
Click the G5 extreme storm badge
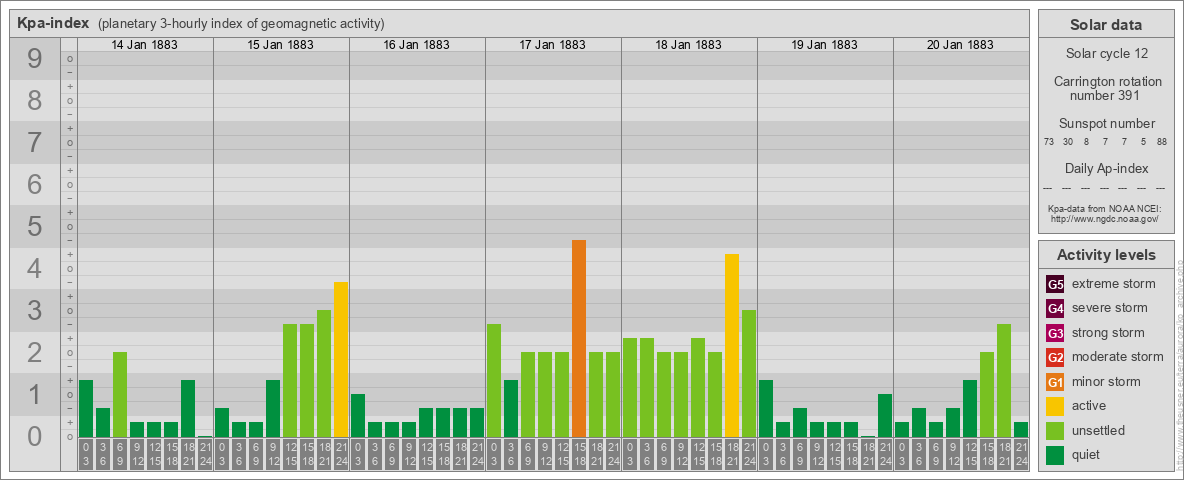(1055, 284)
